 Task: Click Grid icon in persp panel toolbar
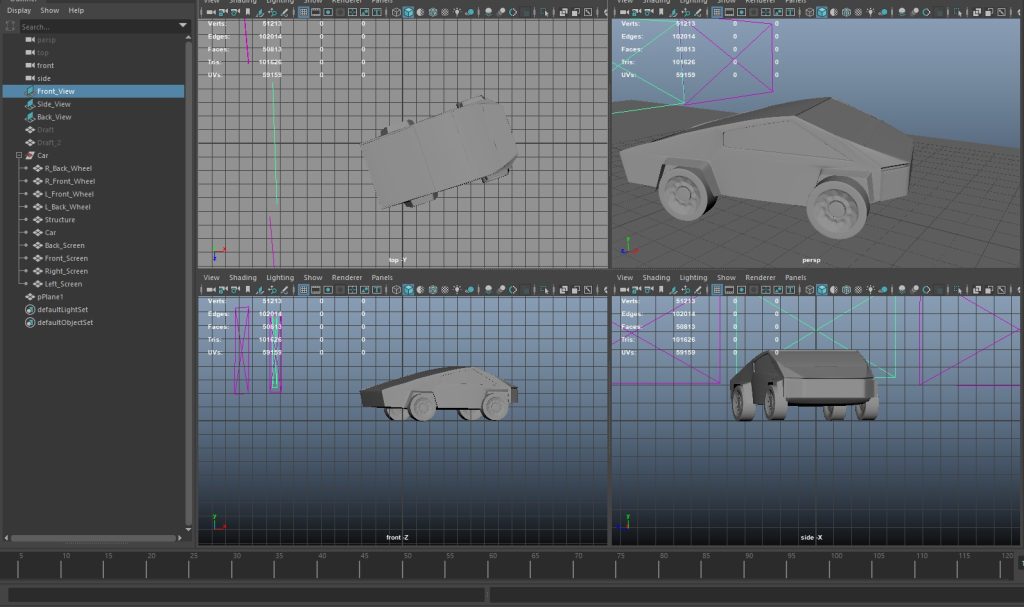(717, 12)
